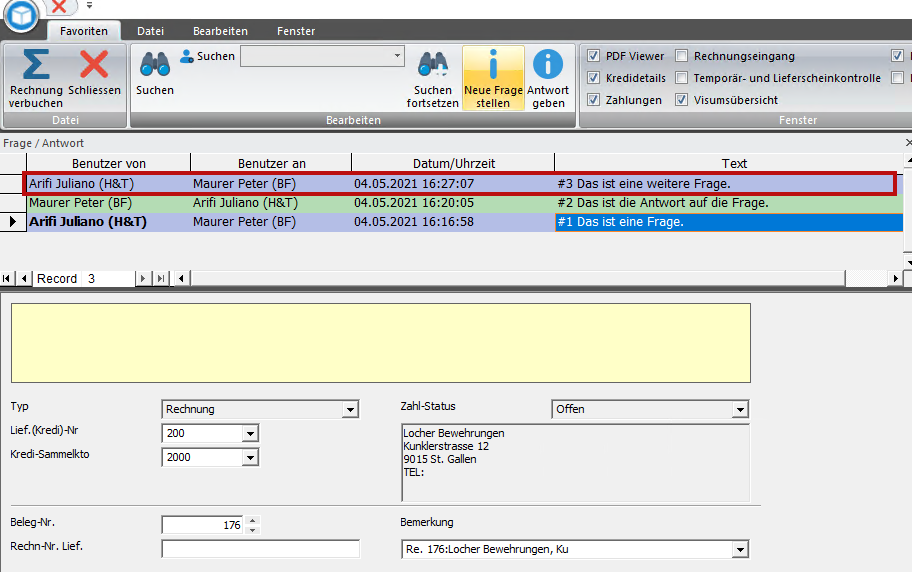Open the Fenster ribbon tab
912x572 pixels.
click(x=296, y=31)
